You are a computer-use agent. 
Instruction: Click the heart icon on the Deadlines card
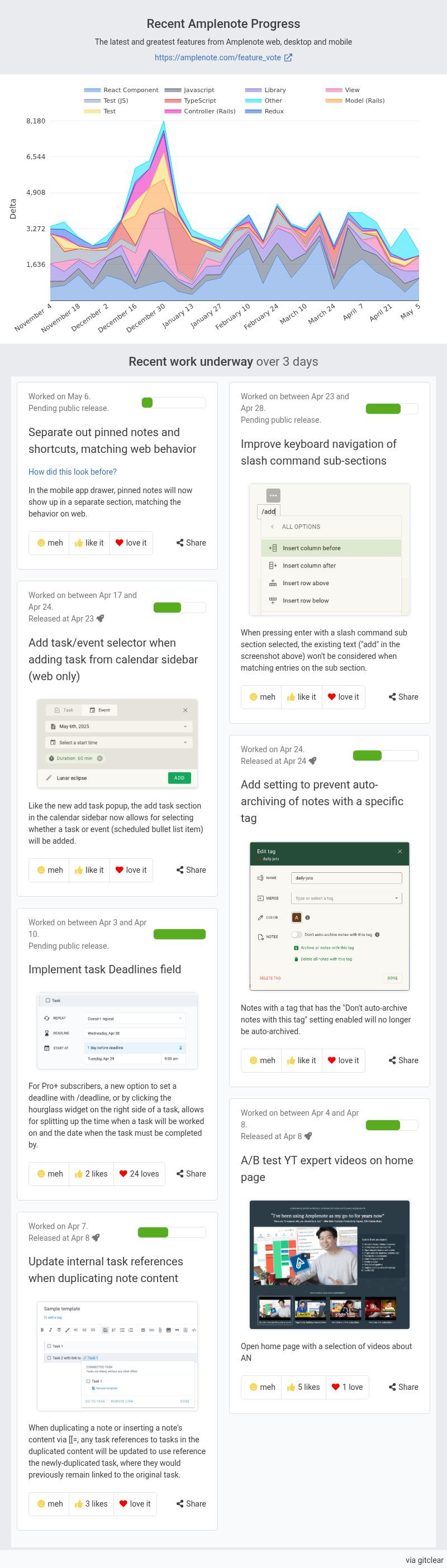123,1174
